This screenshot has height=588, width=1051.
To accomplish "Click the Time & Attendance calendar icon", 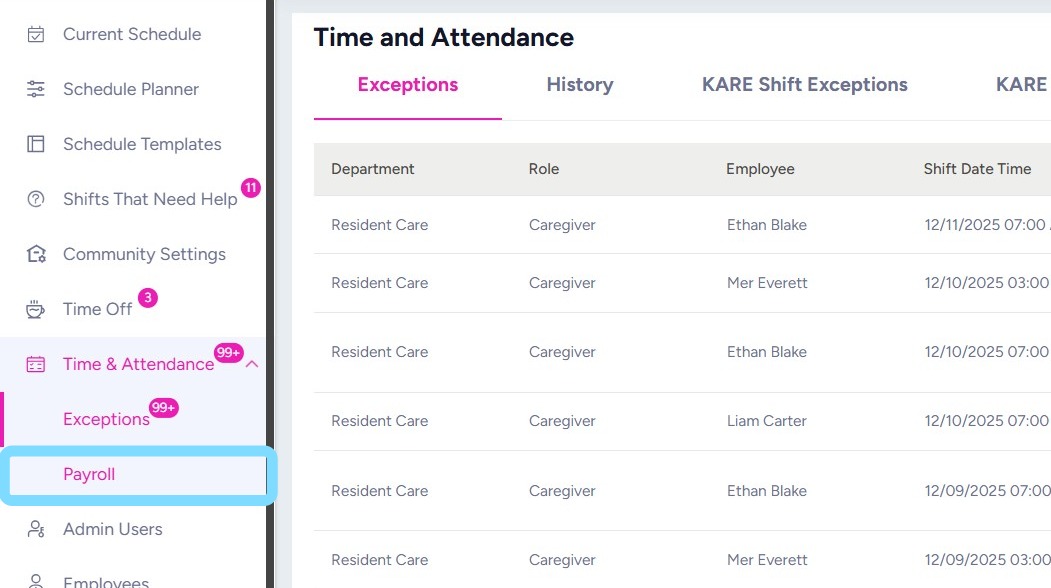I will click(36, 364).
